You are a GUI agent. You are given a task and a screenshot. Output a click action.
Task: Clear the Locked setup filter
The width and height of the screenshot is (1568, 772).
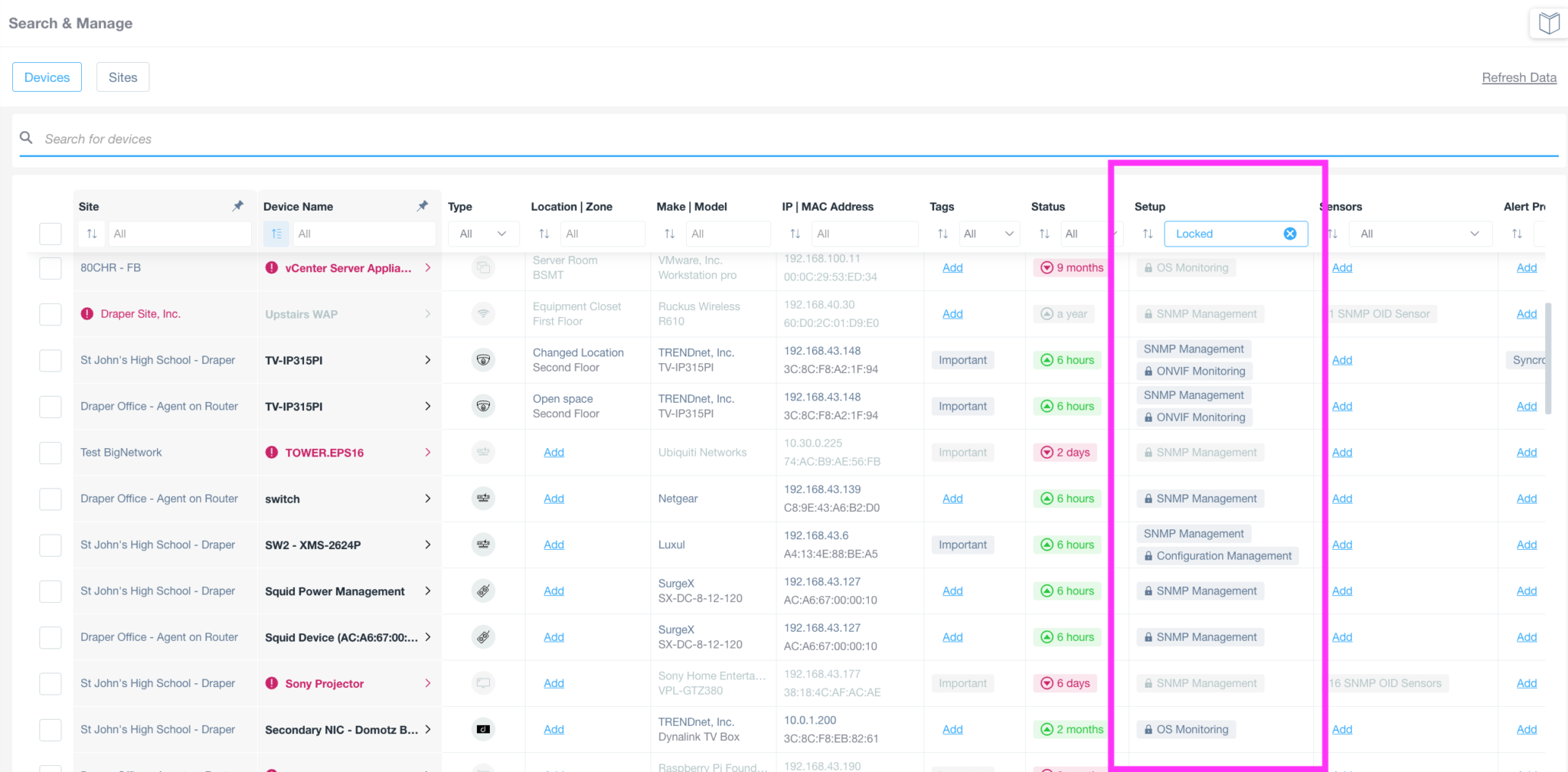(1290, 234)
